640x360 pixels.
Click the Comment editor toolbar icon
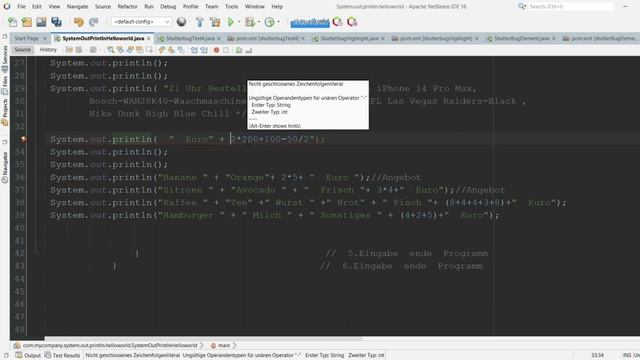coord(239,50)
